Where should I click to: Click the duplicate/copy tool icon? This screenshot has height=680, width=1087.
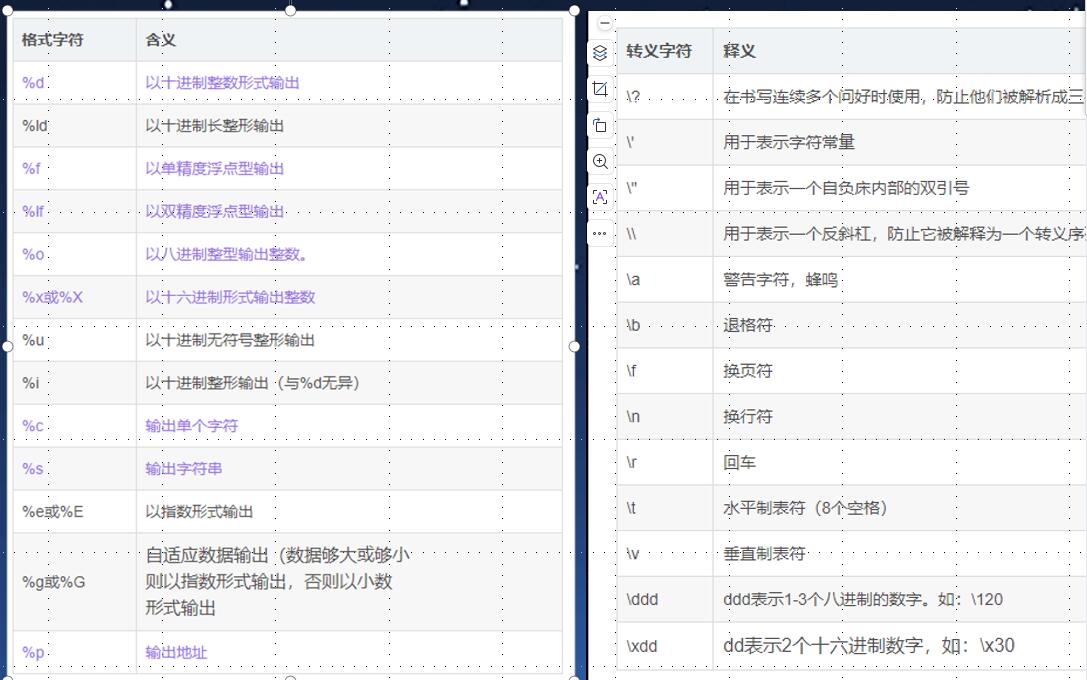pos(600,125)
